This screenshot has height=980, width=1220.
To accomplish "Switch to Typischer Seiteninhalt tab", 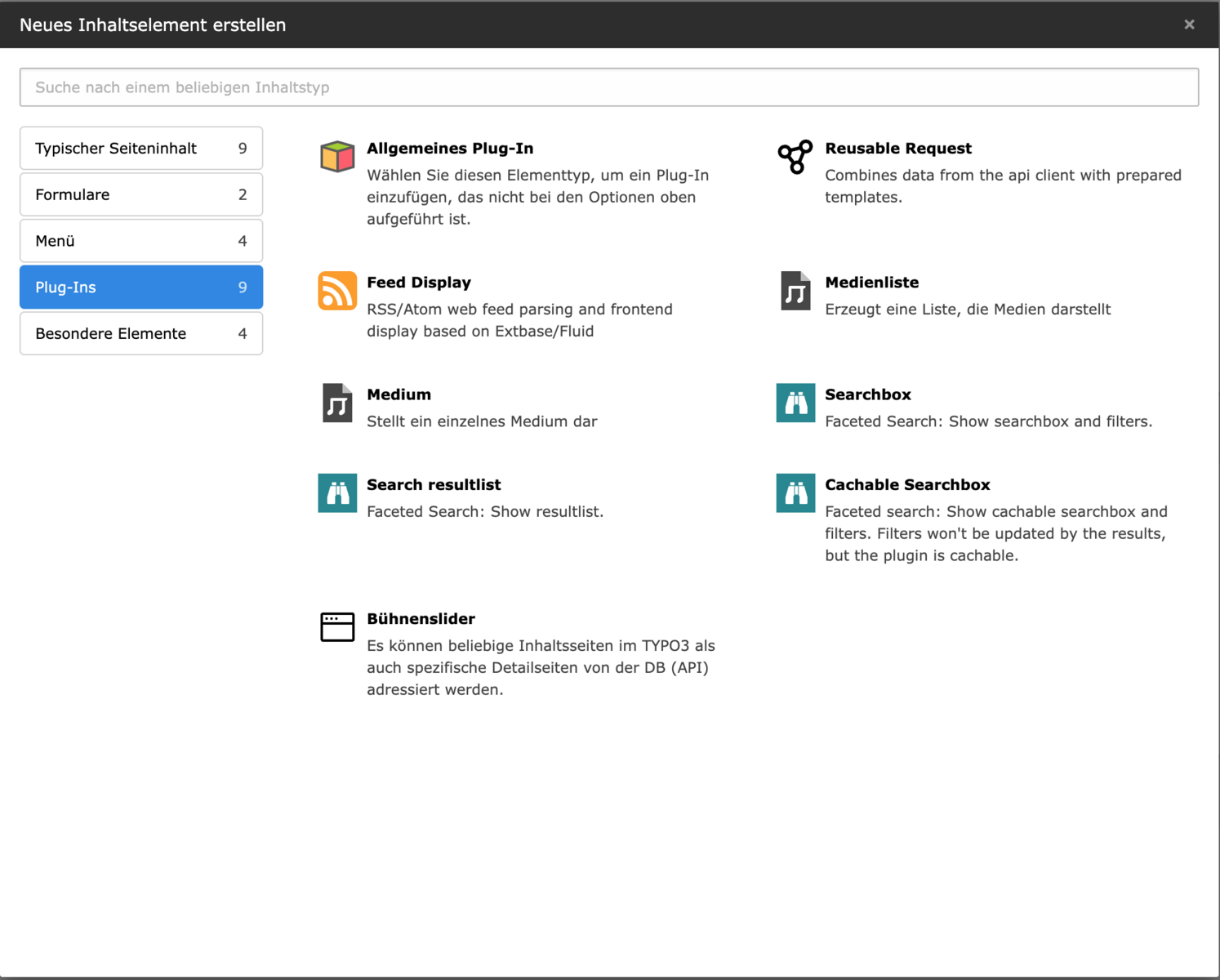I will (x=141, y=149).
